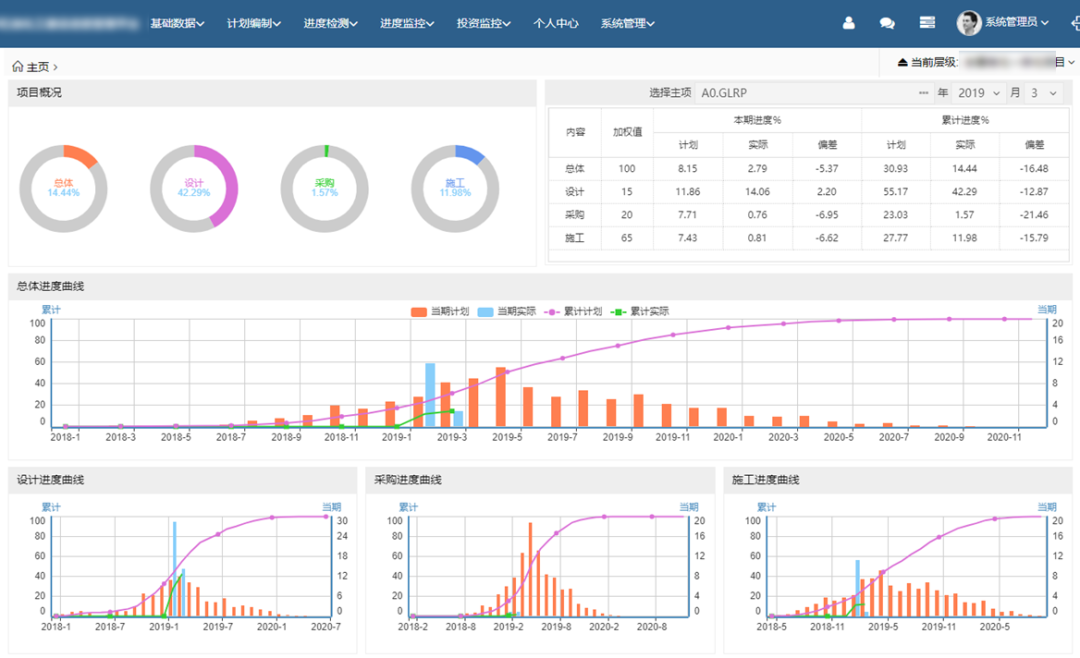
Task: Open the 个人中心 menu item
Action: [556, 23]
